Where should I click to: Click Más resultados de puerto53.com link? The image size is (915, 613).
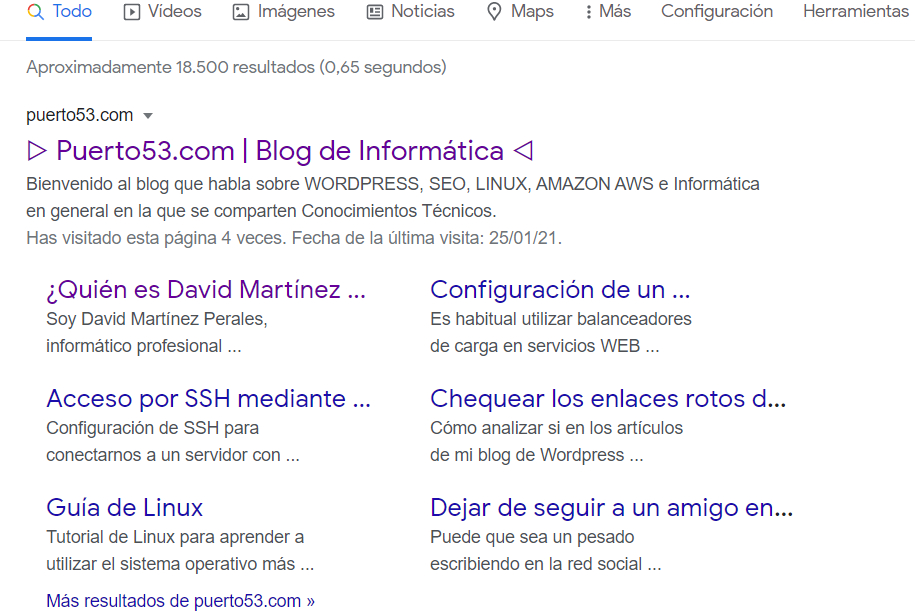(180, 601)
